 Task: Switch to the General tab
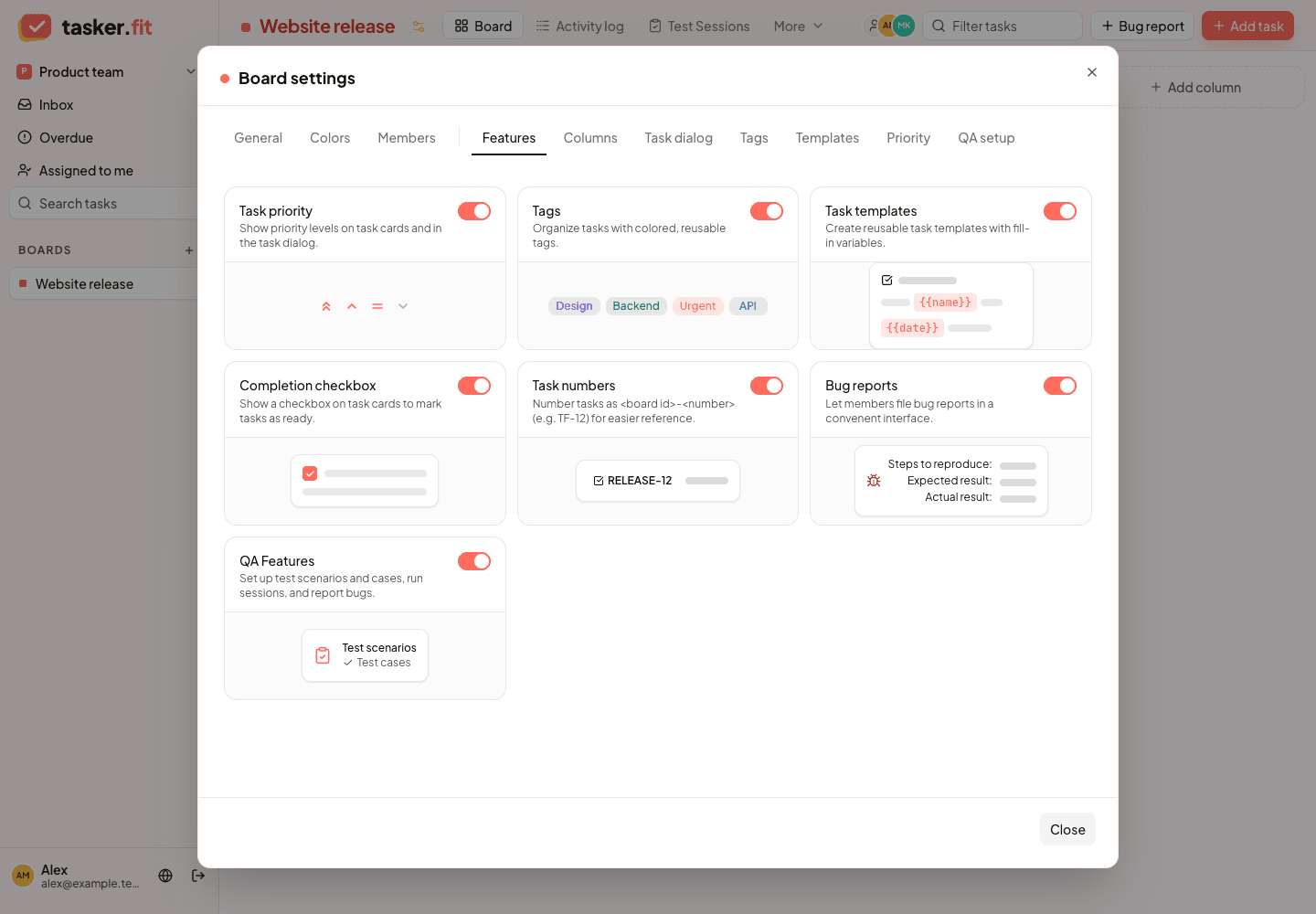click(x=259, y=138)
